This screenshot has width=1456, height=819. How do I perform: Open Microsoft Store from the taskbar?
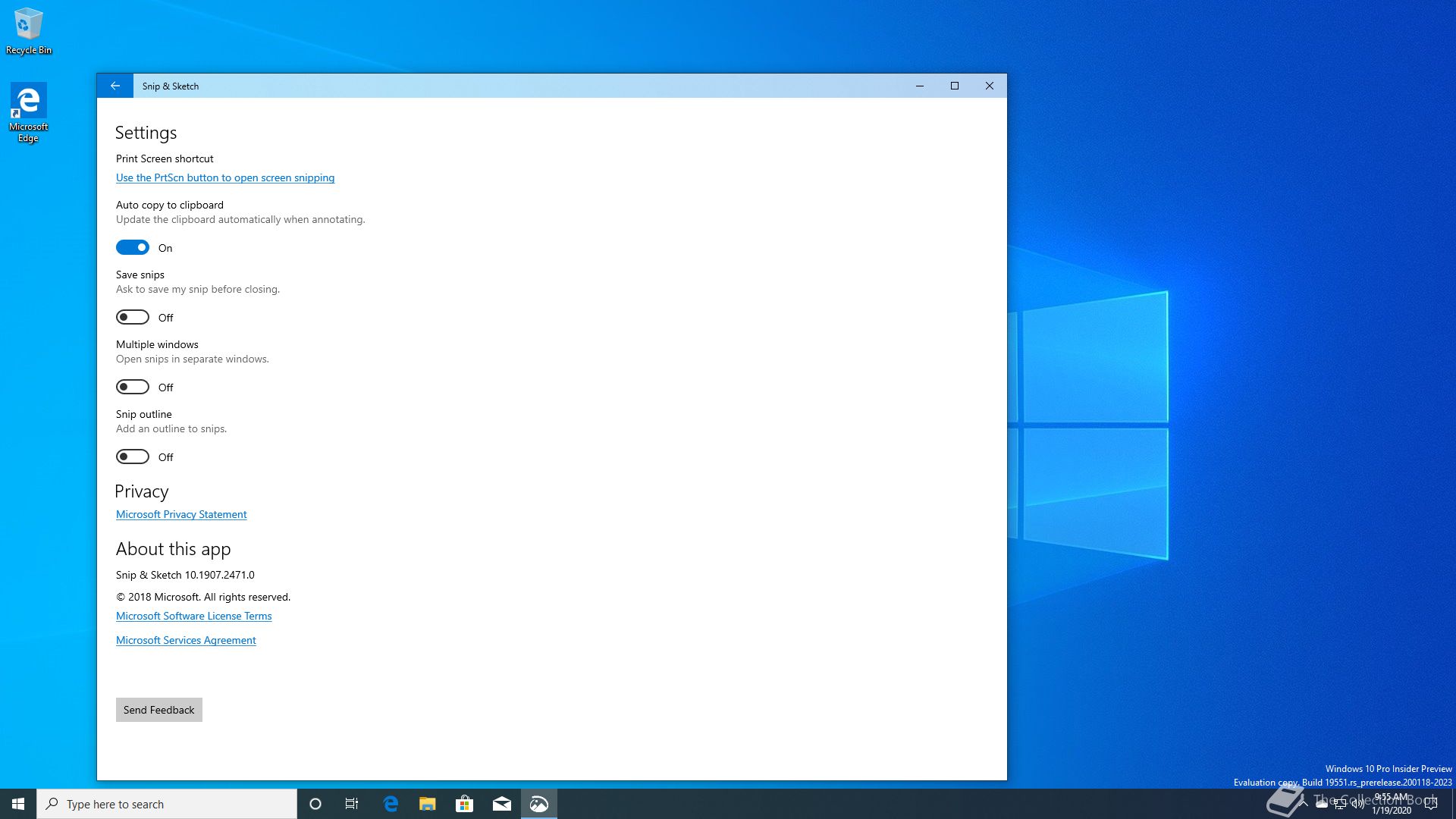(464, 804)
